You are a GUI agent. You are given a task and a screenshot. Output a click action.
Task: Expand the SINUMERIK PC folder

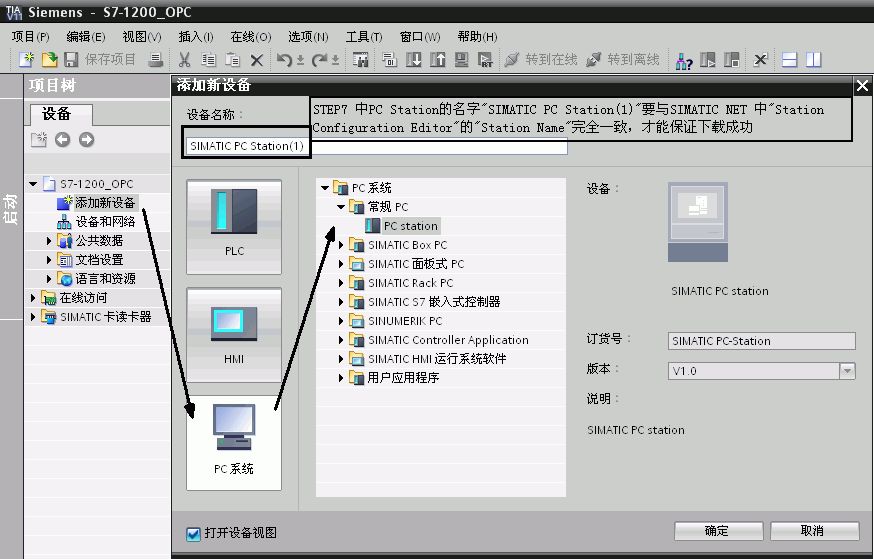[x=341, y=320]
